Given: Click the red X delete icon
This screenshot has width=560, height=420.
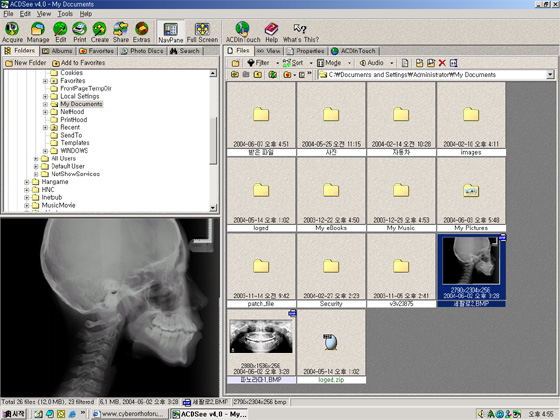Looking at the screenshot, I should click(442, 63).
